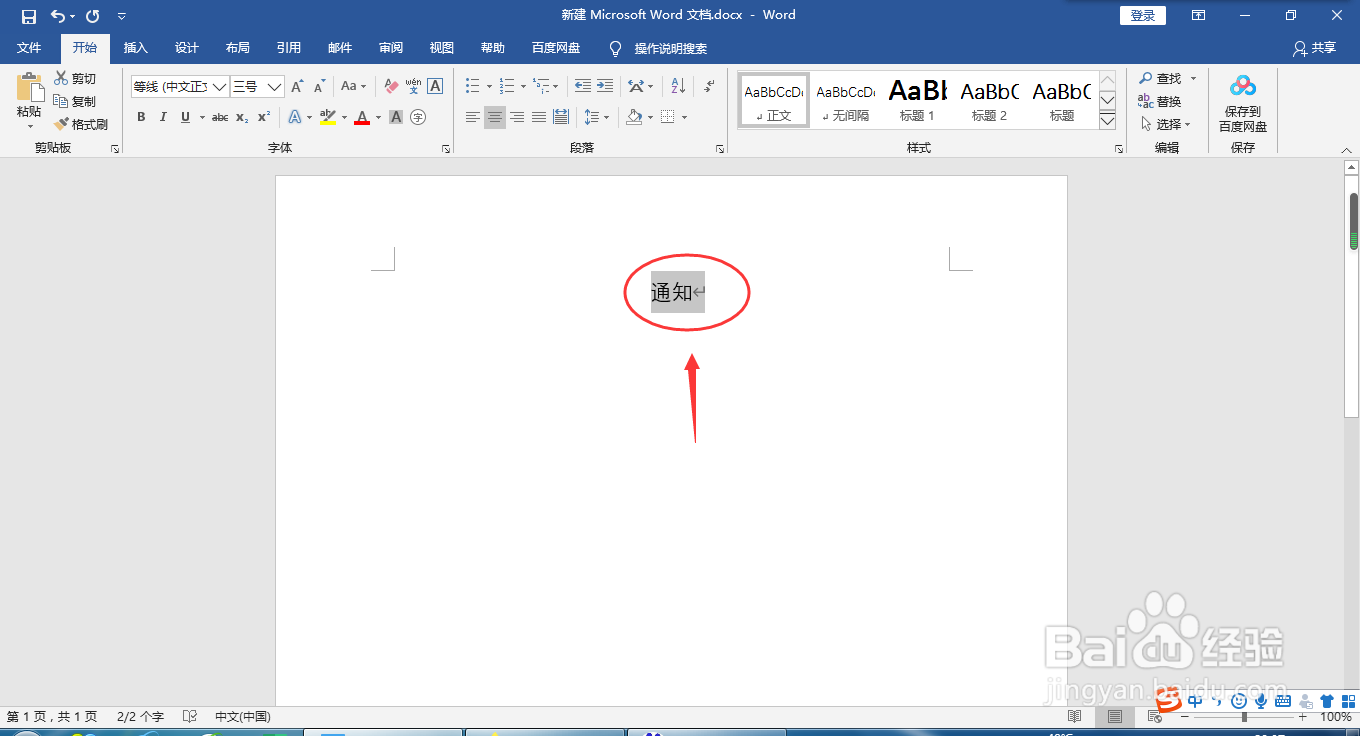The image size is (1360, 736).
Task: Apply text effects with glowing A icon
Action: point(295,117)
